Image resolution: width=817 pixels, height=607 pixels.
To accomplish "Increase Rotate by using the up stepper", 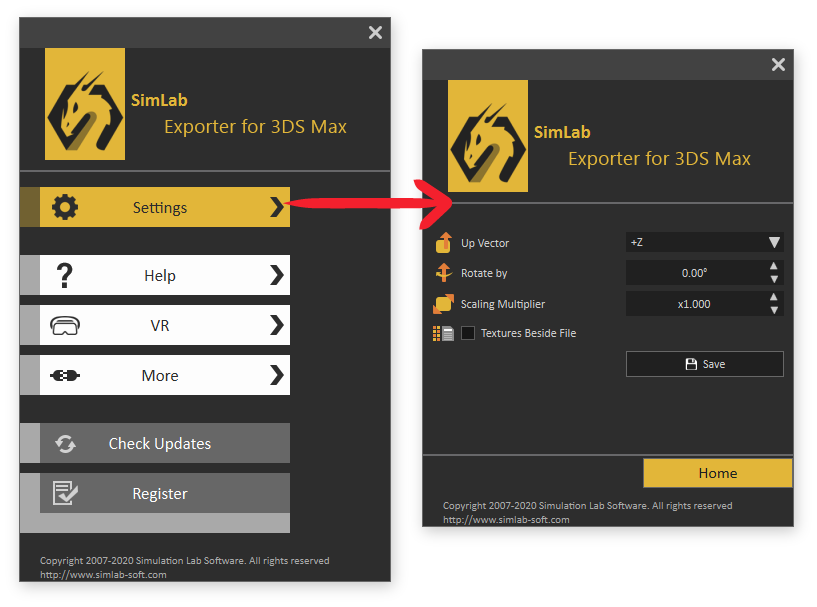I will pos(774,268).
